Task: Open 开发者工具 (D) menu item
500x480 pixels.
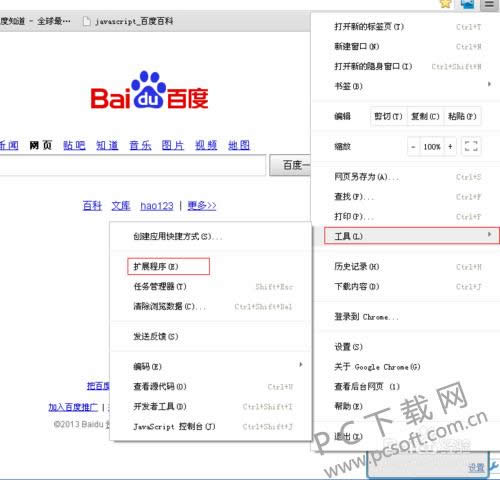Action: tap(211, 406)
